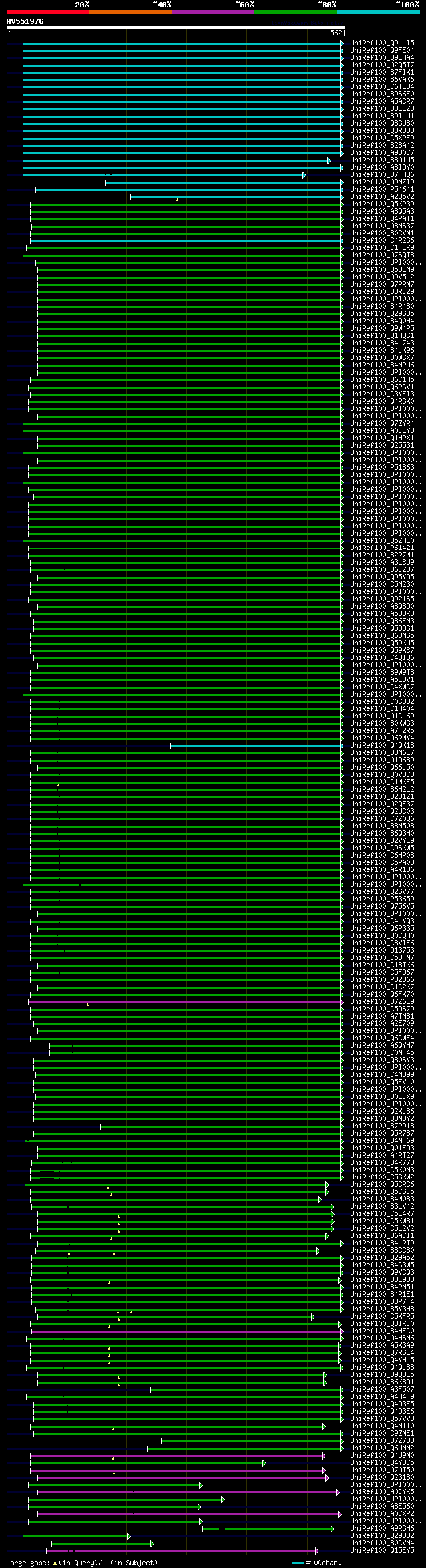Viewport: 426px width, 1568px height.
Task: Choose label UniRef100_C9ZNE1
Action: [382, 1434]
